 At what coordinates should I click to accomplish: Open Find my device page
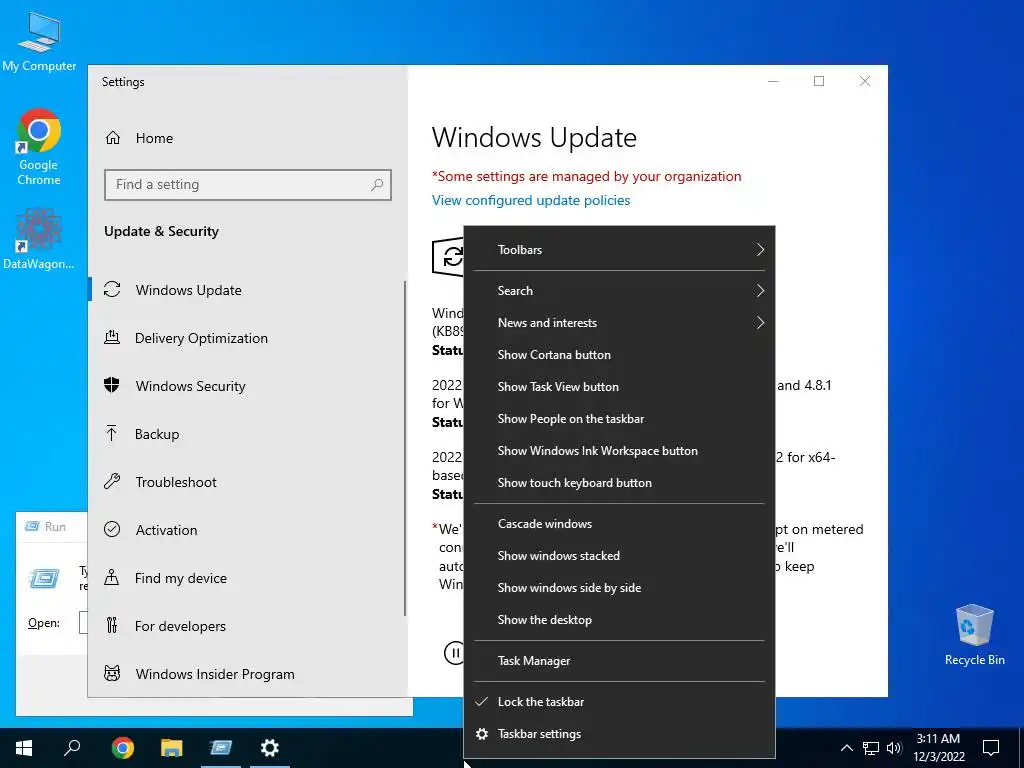180,578
